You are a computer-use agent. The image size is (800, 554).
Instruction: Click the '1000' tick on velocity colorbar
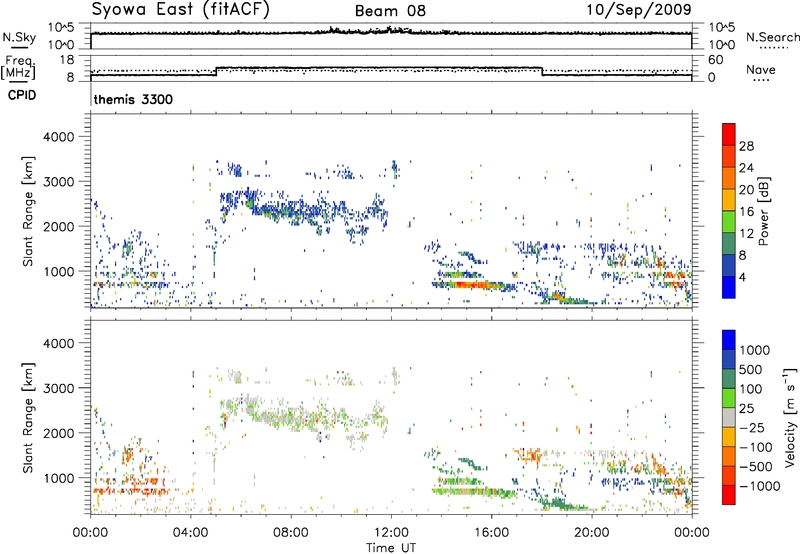point(755,350)
